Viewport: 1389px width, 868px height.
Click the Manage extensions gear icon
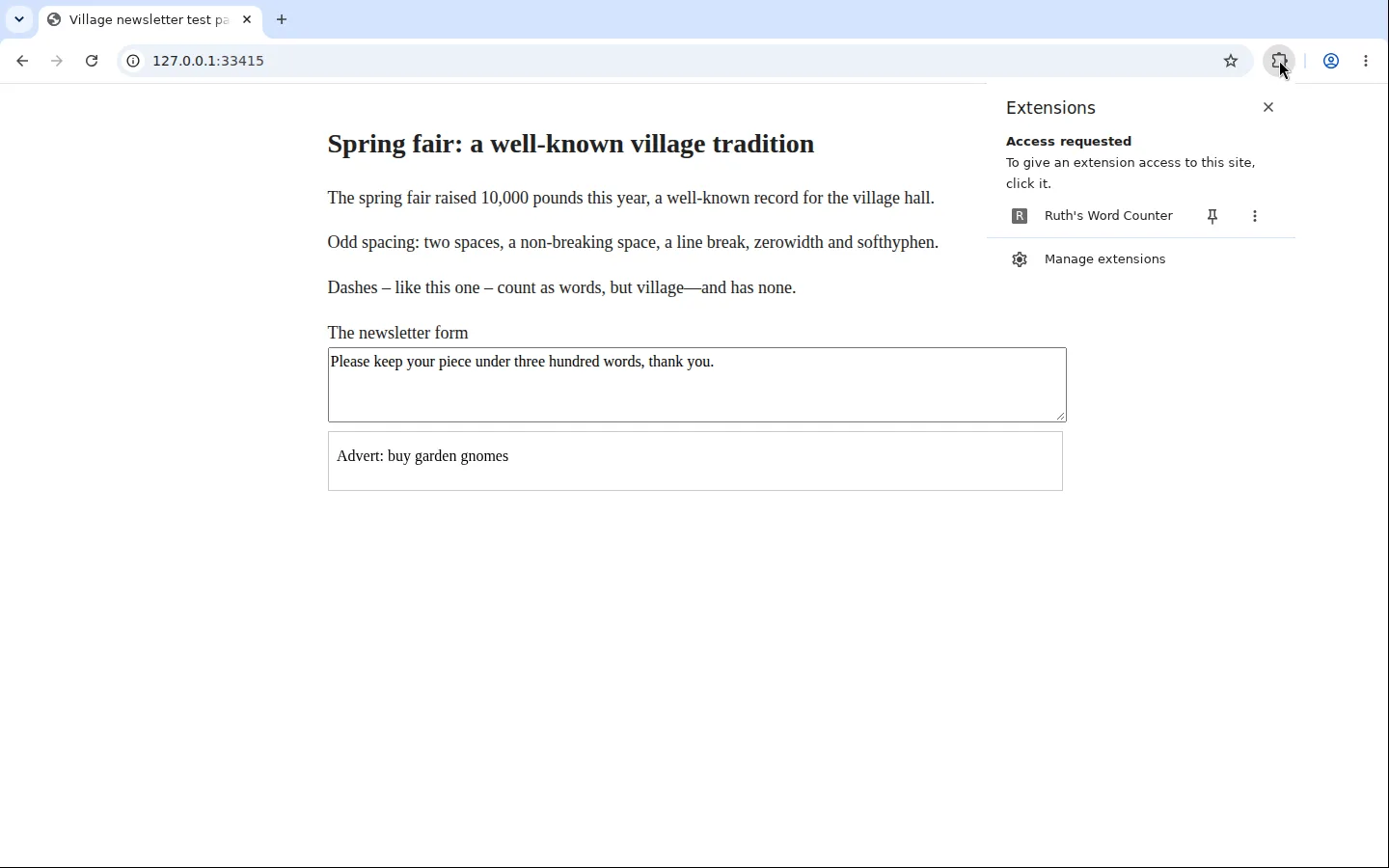click(x=1021, y=260)
